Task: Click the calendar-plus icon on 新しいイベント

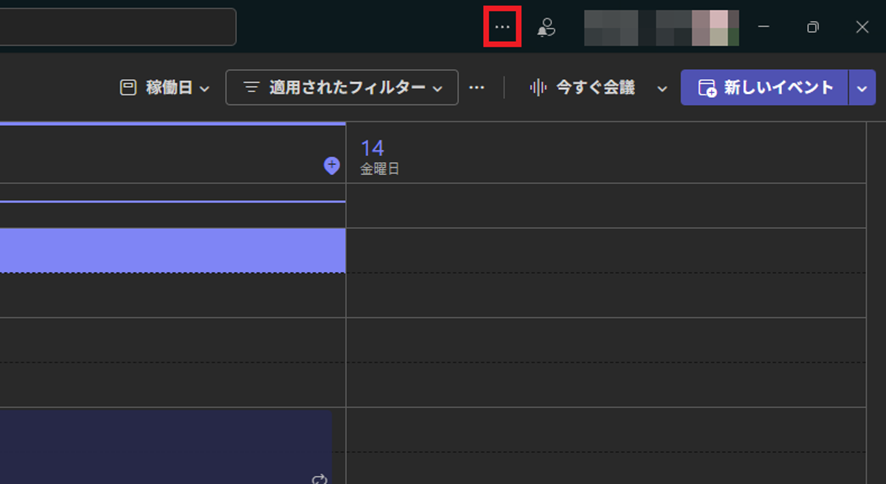Action: (707, 88)
